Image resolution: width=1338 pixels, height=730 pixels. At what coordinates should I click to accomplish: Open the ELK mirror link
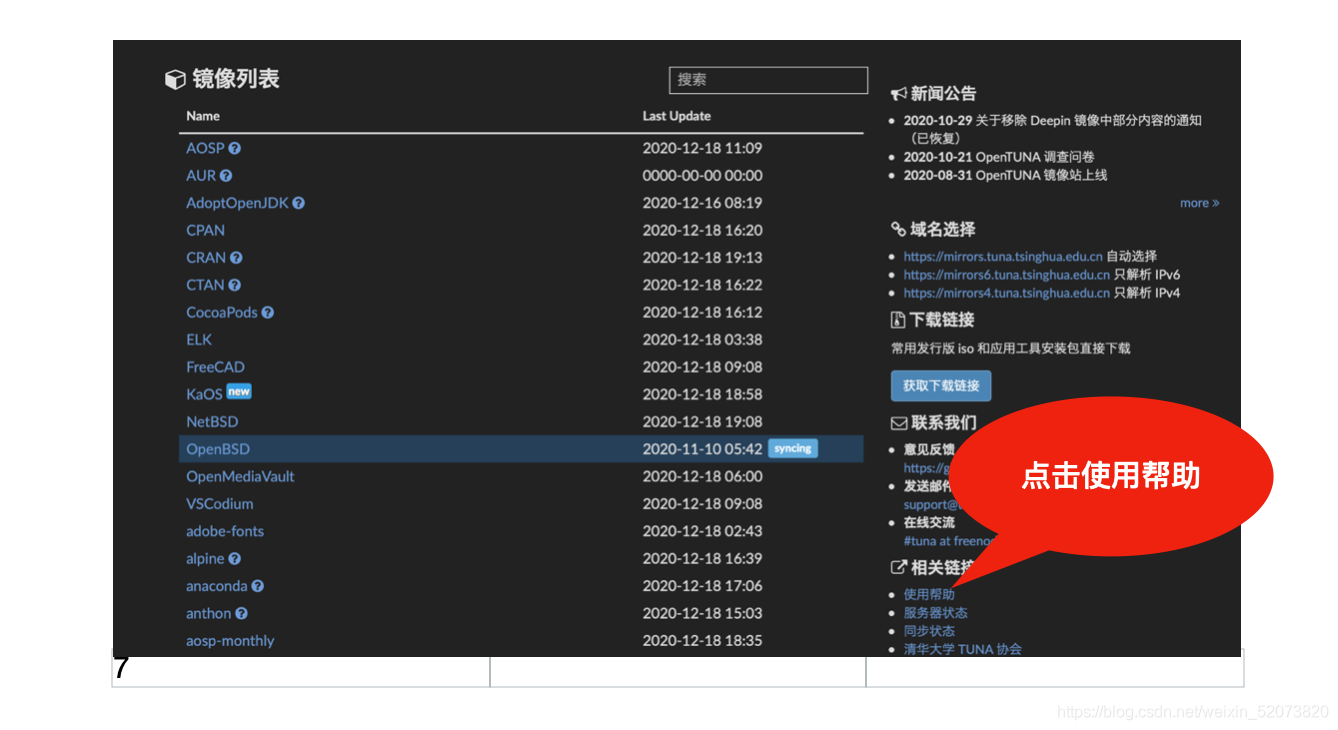pyautogui.click(x=199, y=340)
